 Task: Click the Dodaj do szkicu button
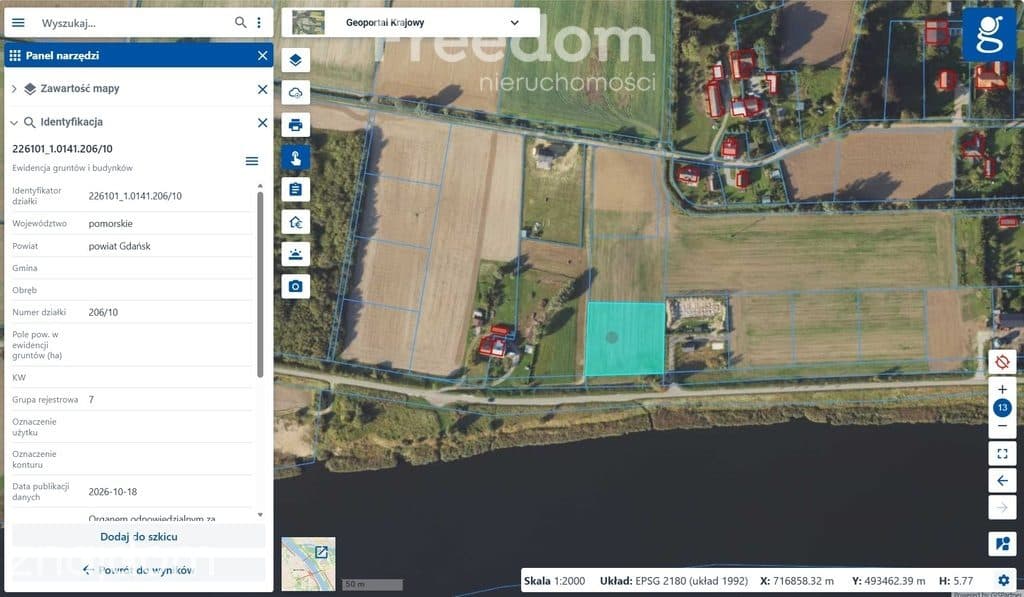138,536
